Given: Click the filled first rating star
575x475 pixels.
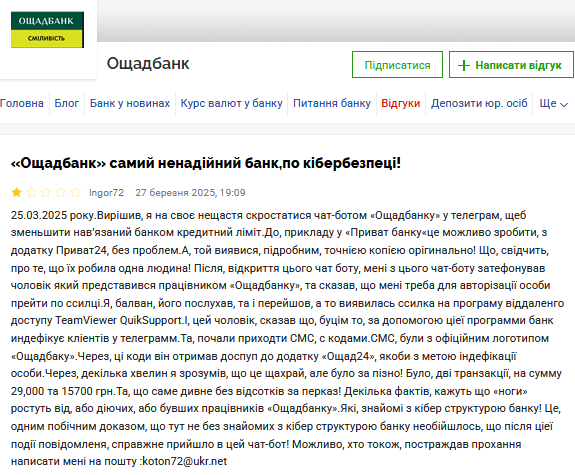Looking at the screenshot, I should tap(17, 192).
